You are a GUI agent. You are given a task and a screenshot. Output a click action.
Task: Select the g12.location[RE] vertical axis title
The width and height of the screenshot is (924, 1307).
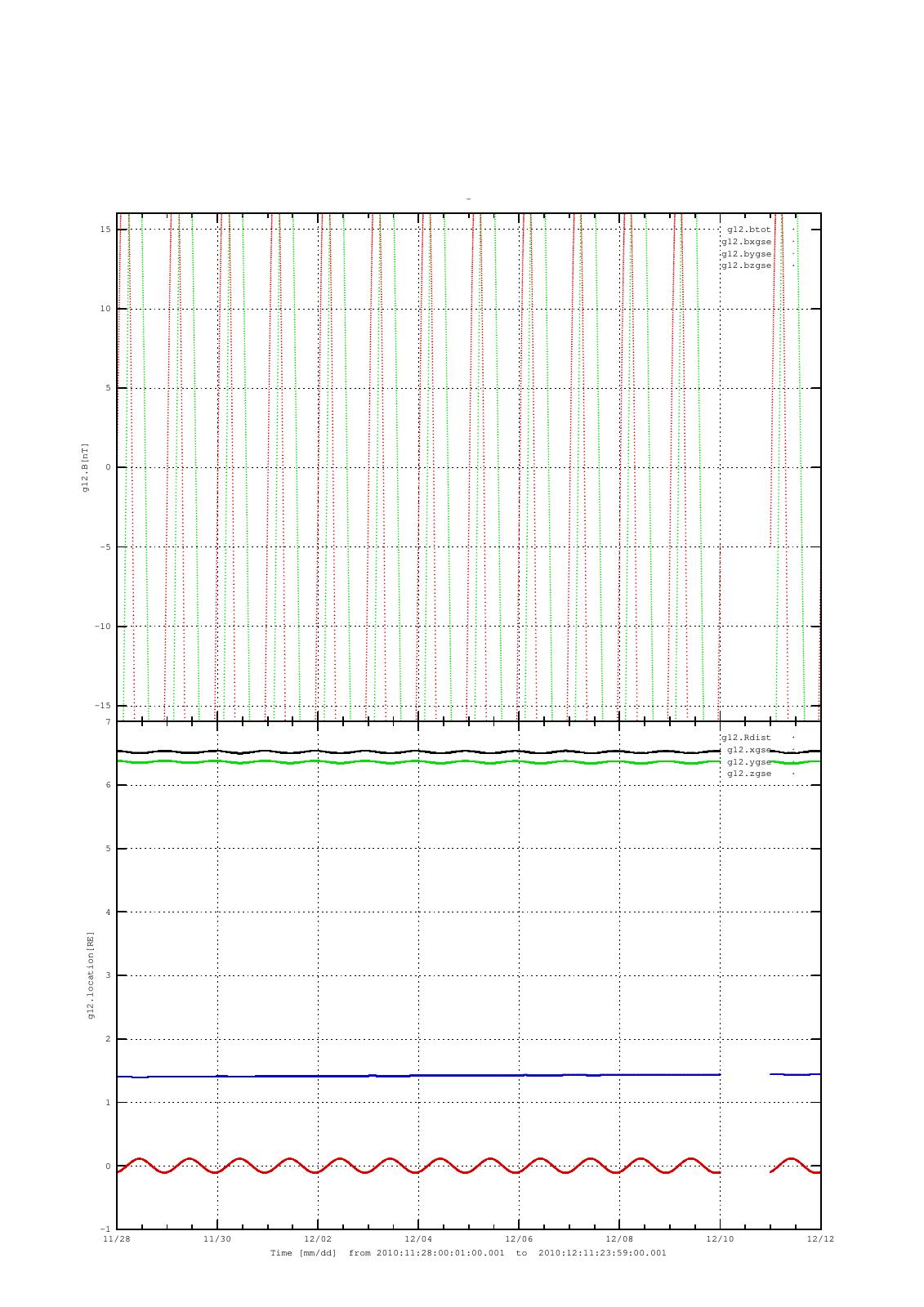(92, 975)
